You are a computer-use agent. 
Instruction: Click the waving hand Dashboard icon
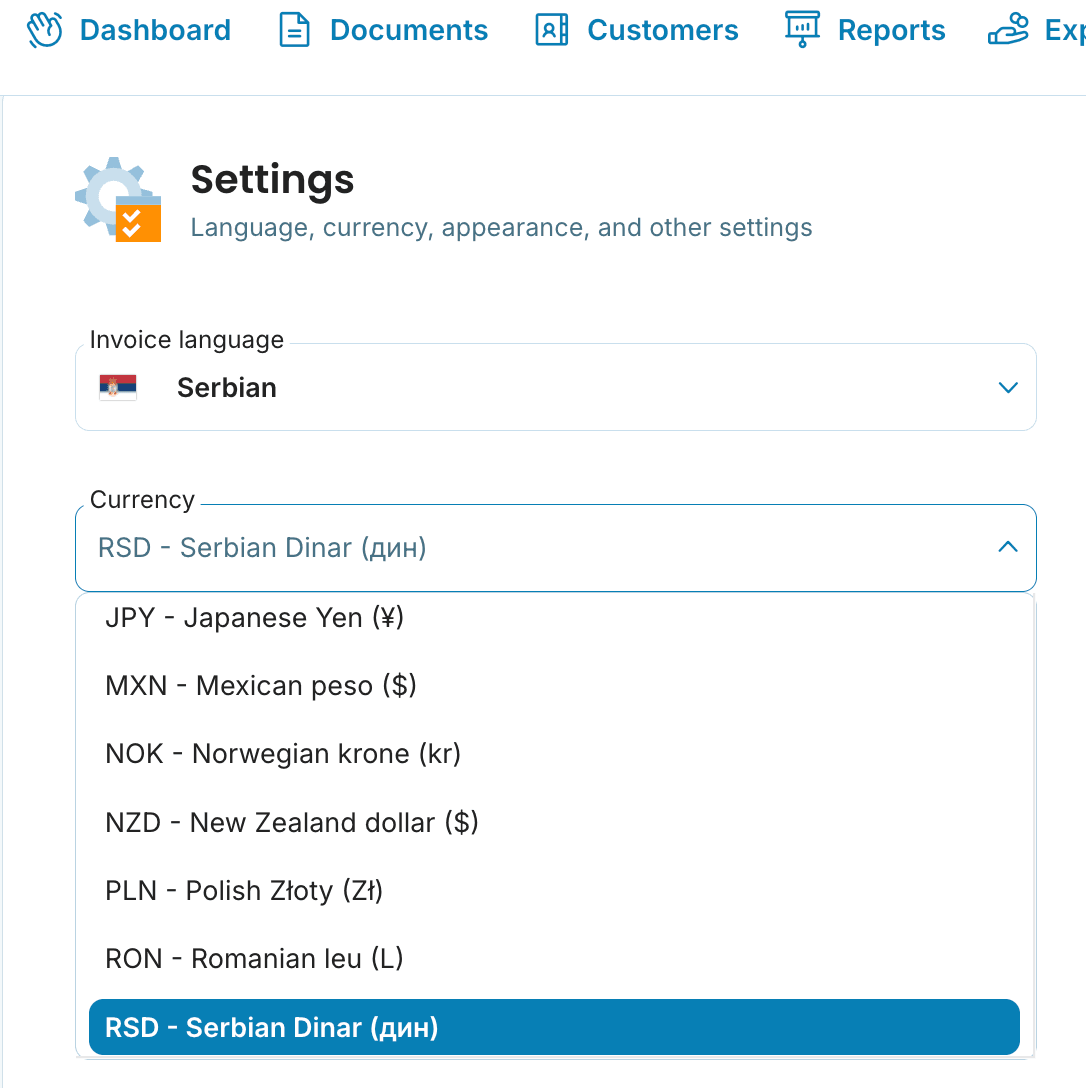[x=45, y=30]
